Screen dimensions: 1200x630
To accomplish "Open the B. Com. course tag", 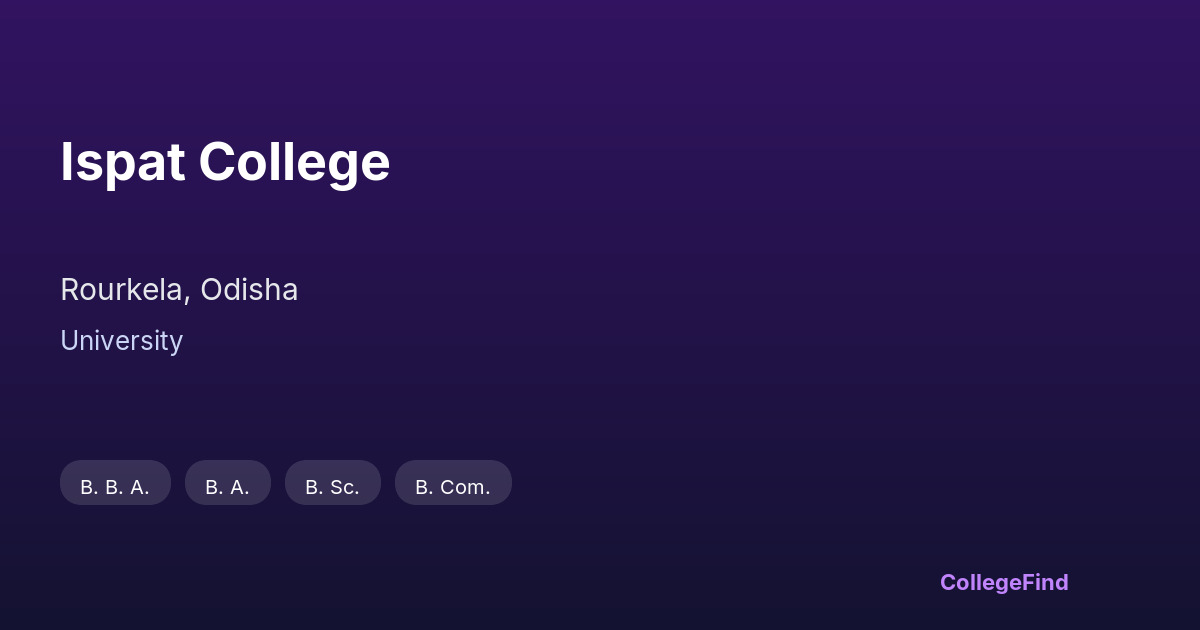I will pos(453,486).
